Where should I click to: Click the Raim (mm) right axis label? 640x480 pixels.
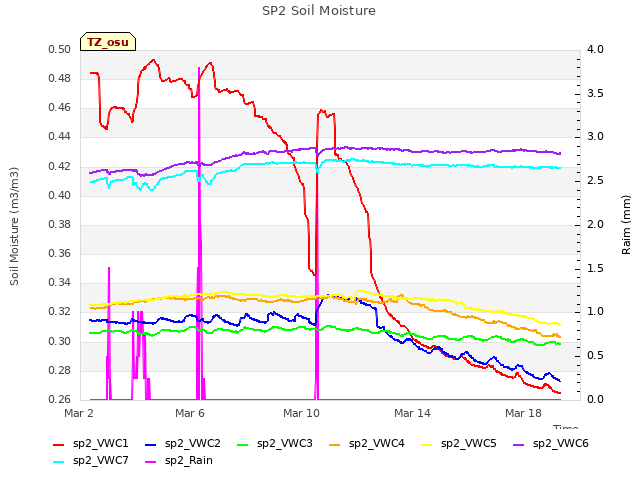pos(626,225)
